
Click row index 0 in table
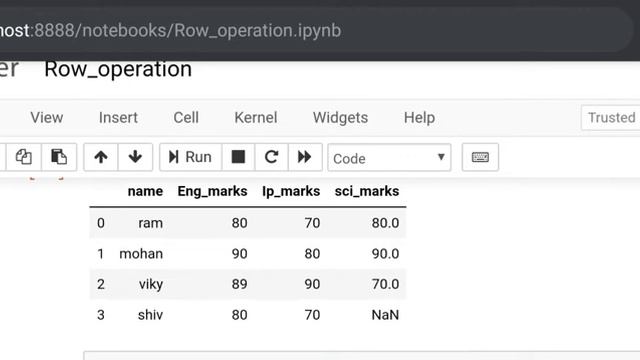coord(101,223)
